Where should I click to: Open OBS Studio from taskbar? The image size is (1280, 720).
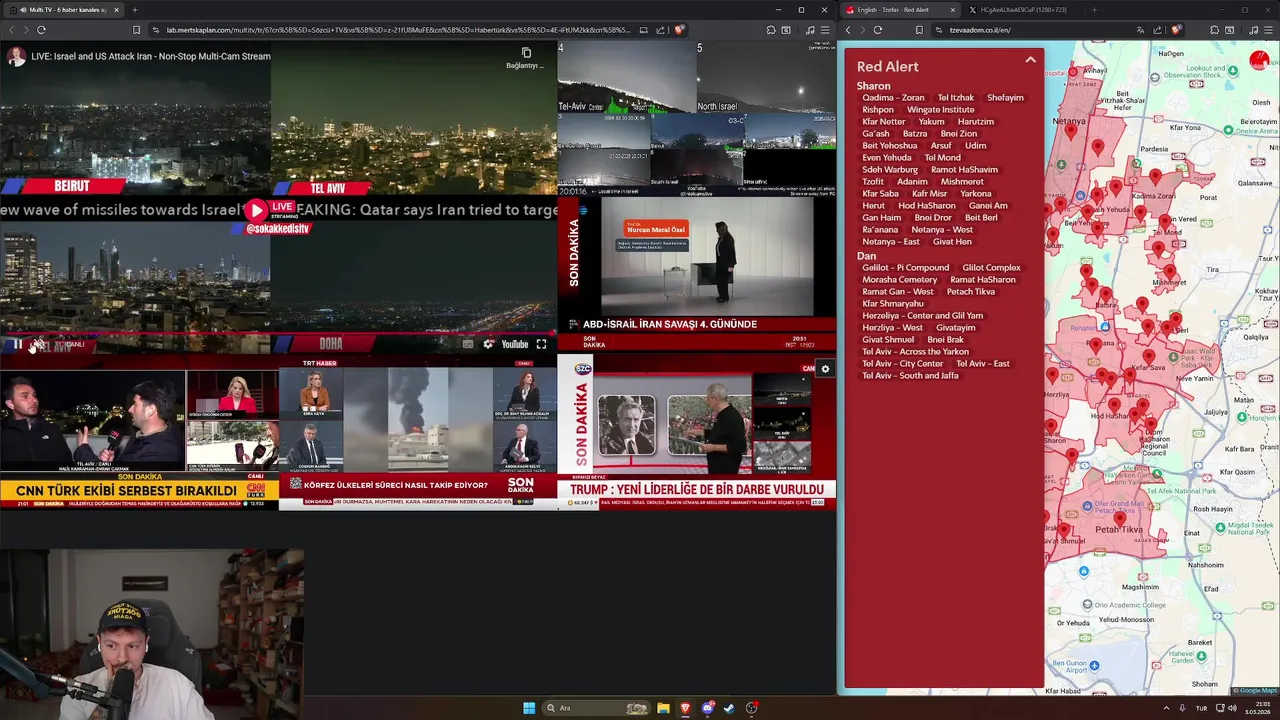(751, 708)
